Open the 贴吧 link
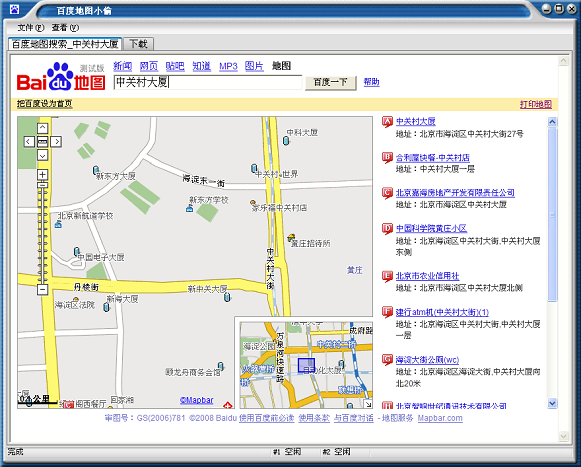The height and width of the screenshot is (467, 581). pyautogui.click(x=175, y=66)
